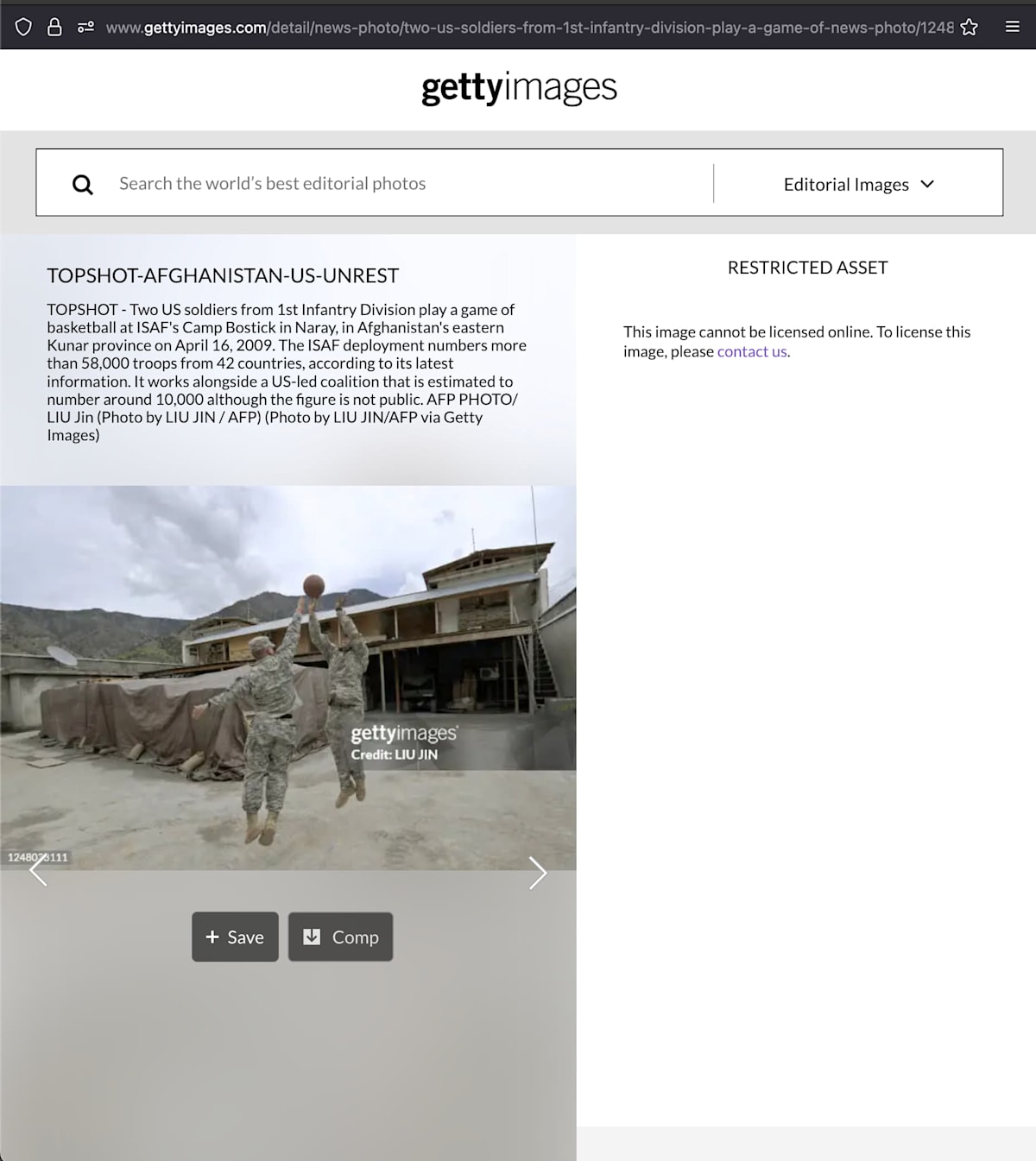Show next image with right arrow
Screen dimensions: 1036x1161
(x=537, y=873)
